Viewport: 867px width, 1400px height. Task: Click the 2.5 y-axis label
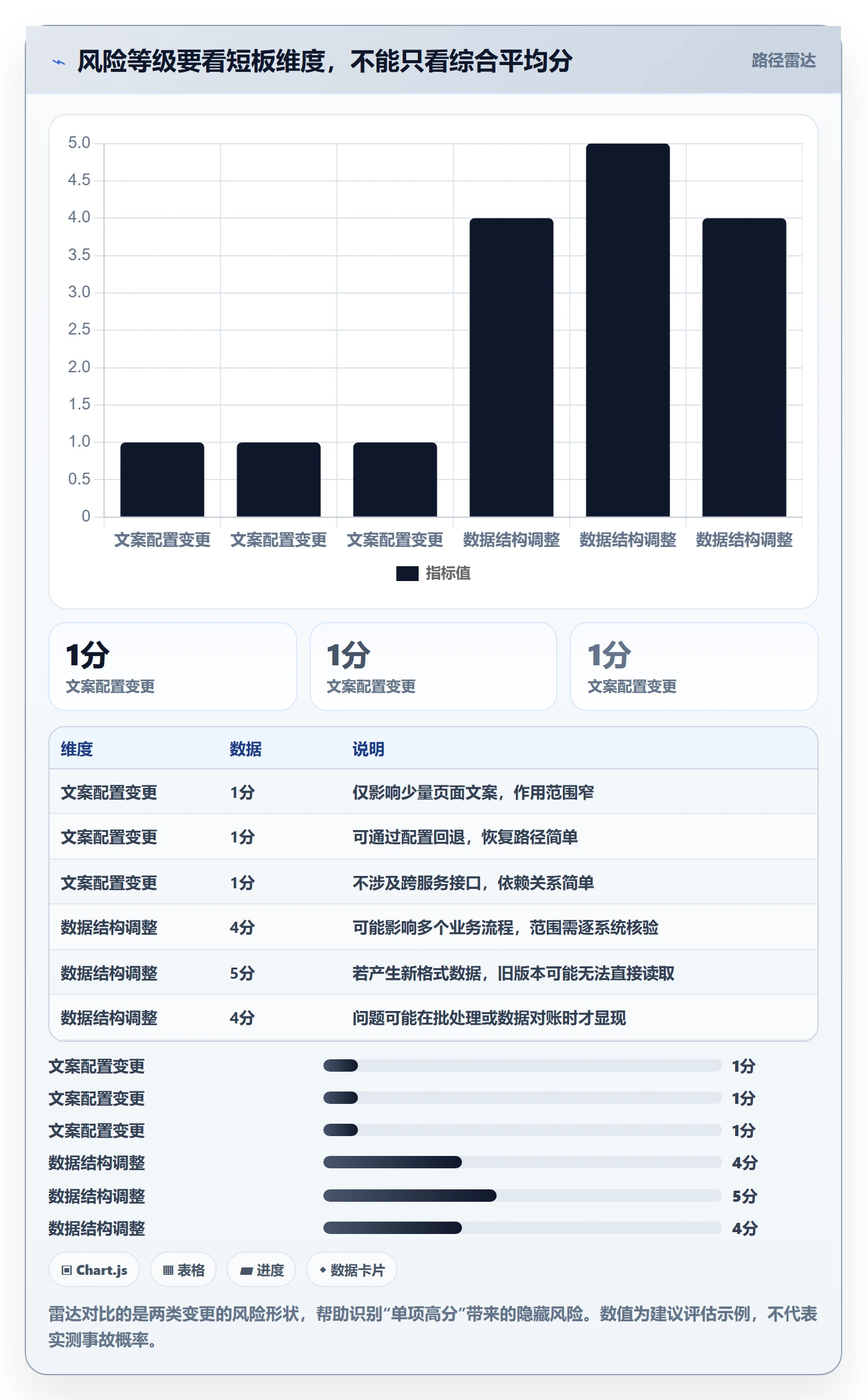coord(79,329)
